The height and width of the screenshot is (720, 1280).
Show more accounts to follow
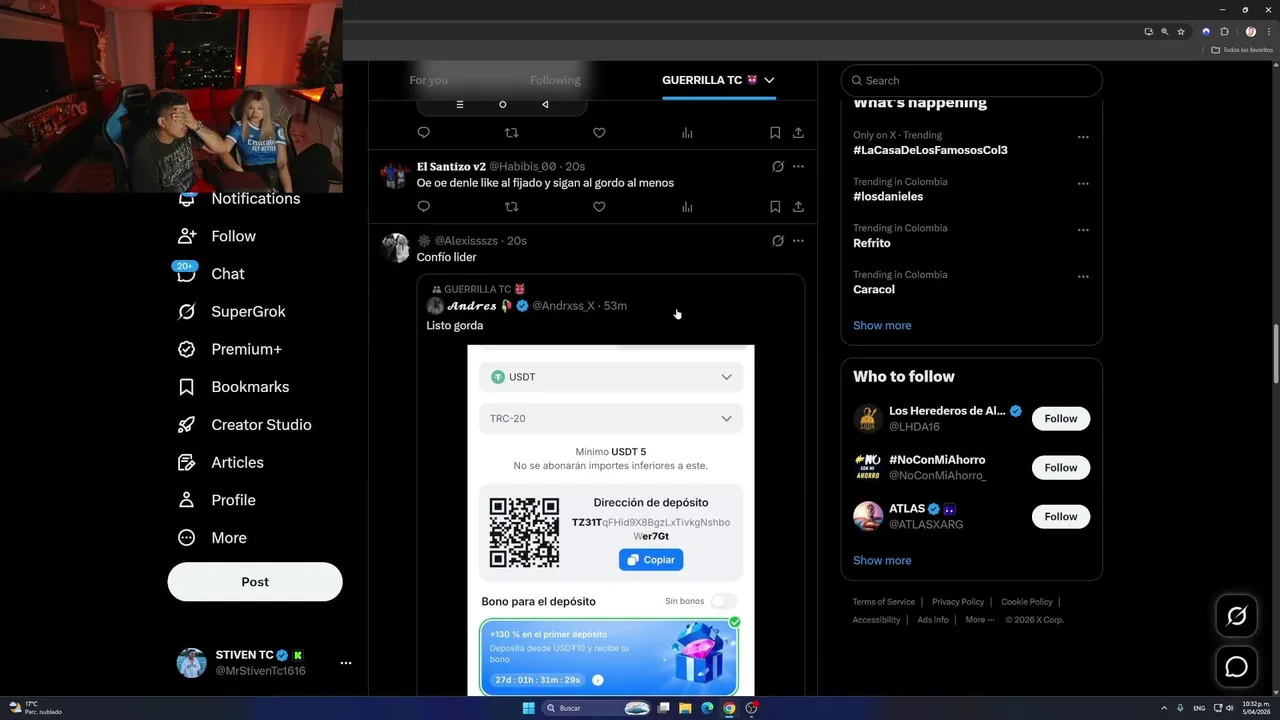[x=882, y=561]
